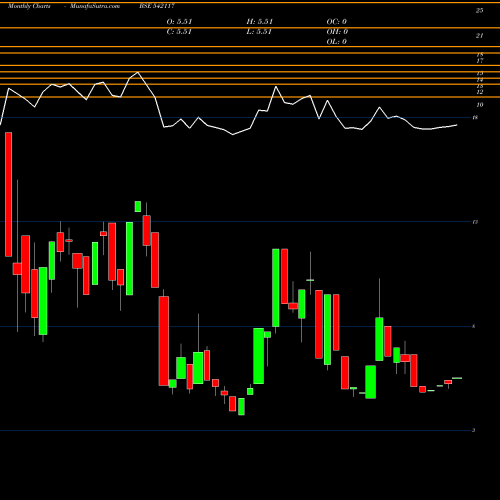Click the axis label '21'
This screenshot has width=500, height=500.
coord(479,36)
